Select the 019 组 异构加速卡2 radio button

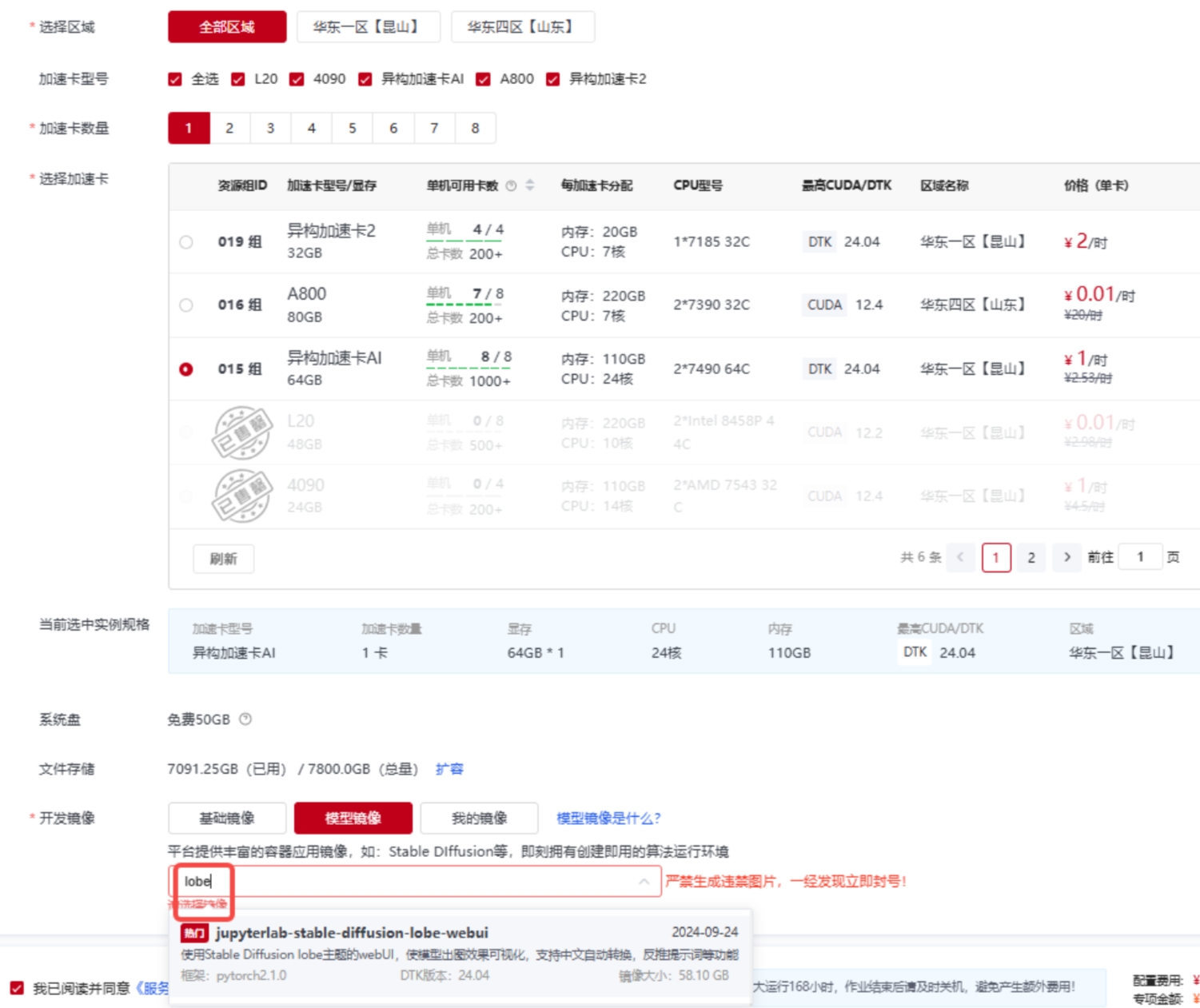[186, 241]
